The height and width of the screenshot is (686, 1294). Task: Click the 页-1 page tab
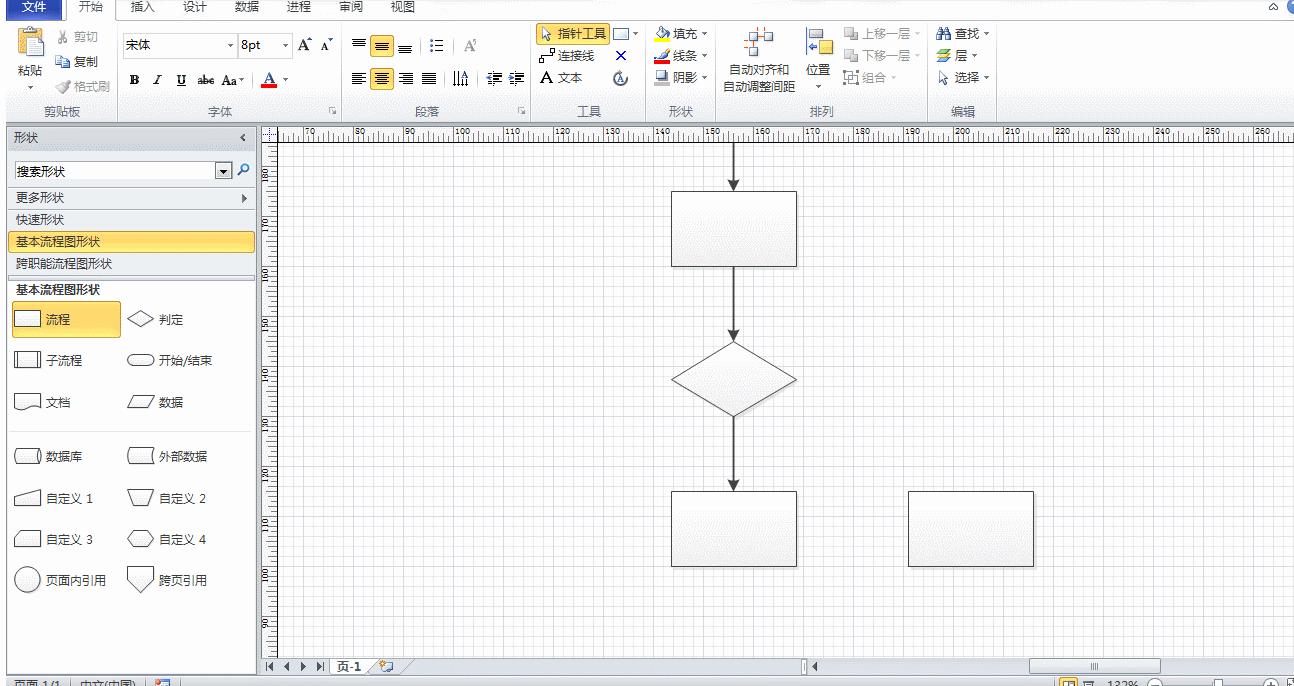coord(349,667)
